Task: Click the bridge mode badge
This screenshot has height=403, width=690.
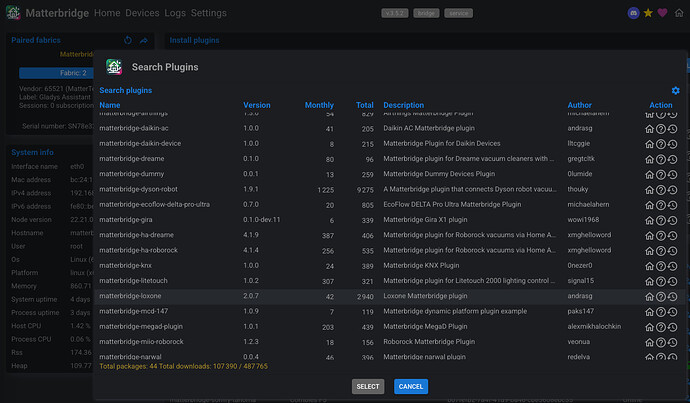Action: [426, 13]
